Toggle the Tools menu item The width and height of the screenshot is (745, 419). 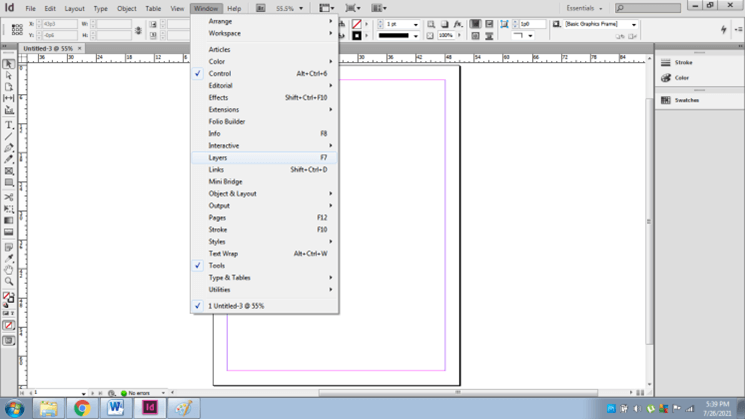coord(265,266)
